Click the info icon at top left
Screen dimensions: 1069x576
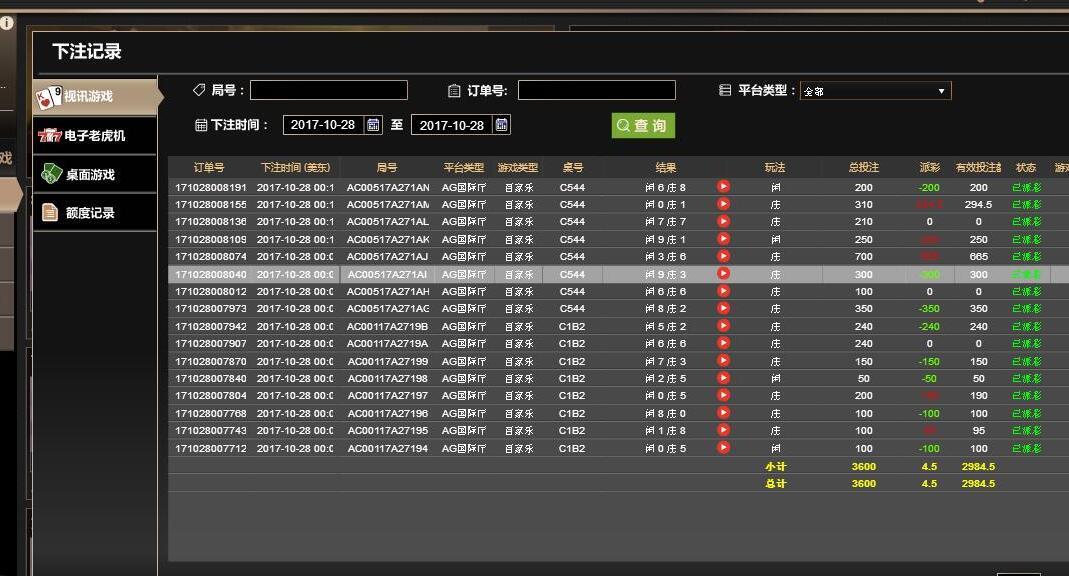pyautogui.click(x=7, y=22)
